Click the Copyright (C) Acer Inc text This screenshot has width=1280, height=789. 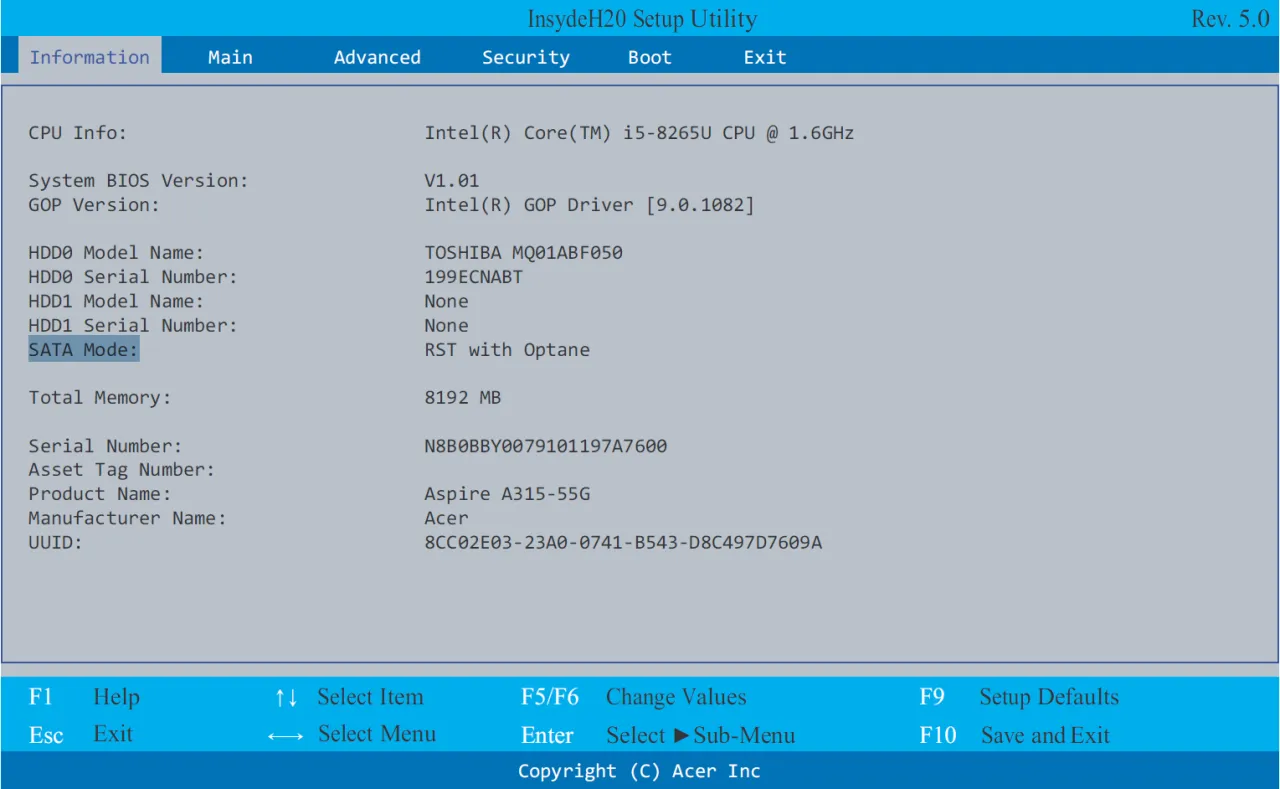click(639, 771)
